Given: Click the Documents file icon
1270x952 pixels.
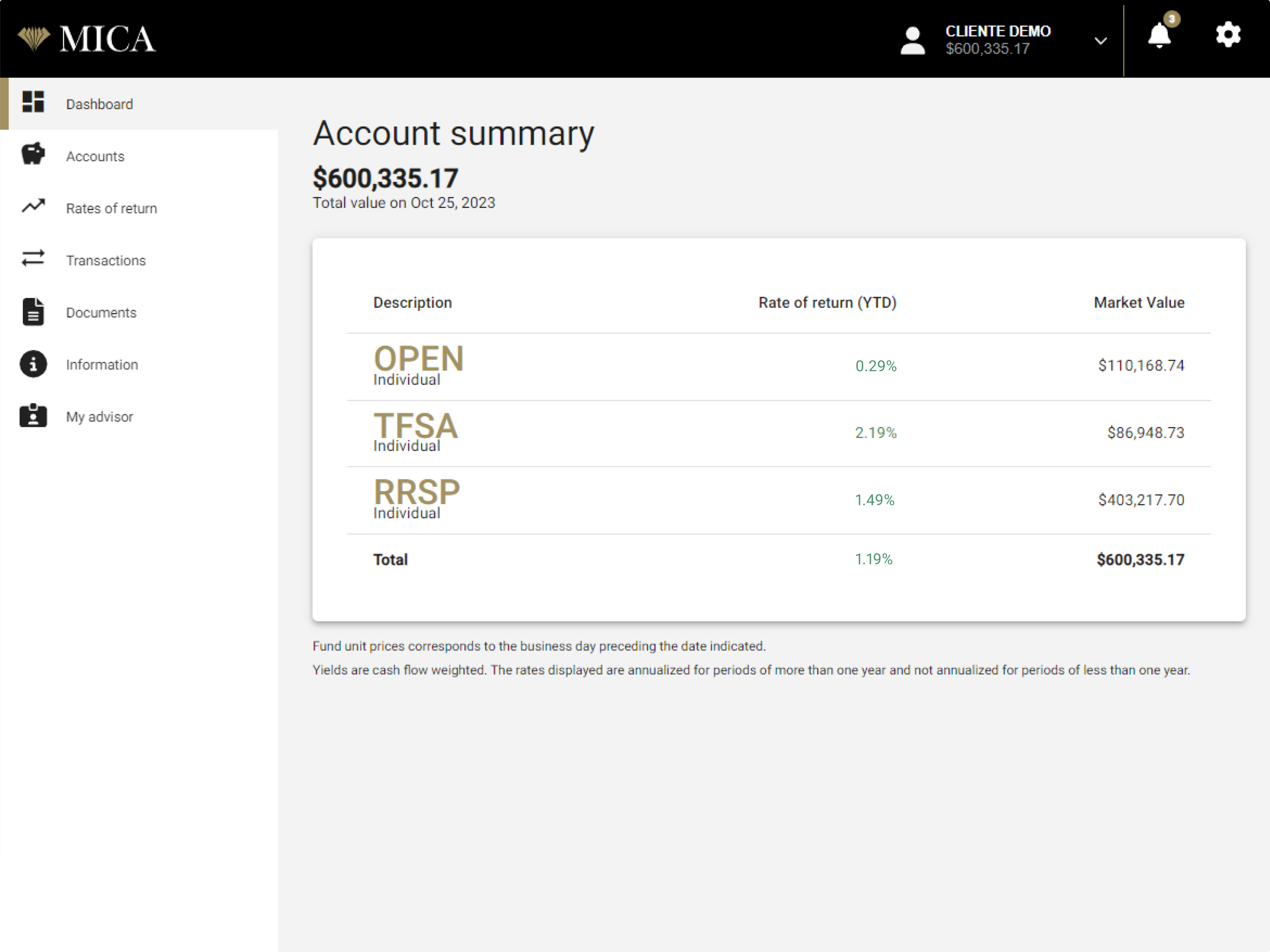Looking at the screenshot, I should (33, 312).
